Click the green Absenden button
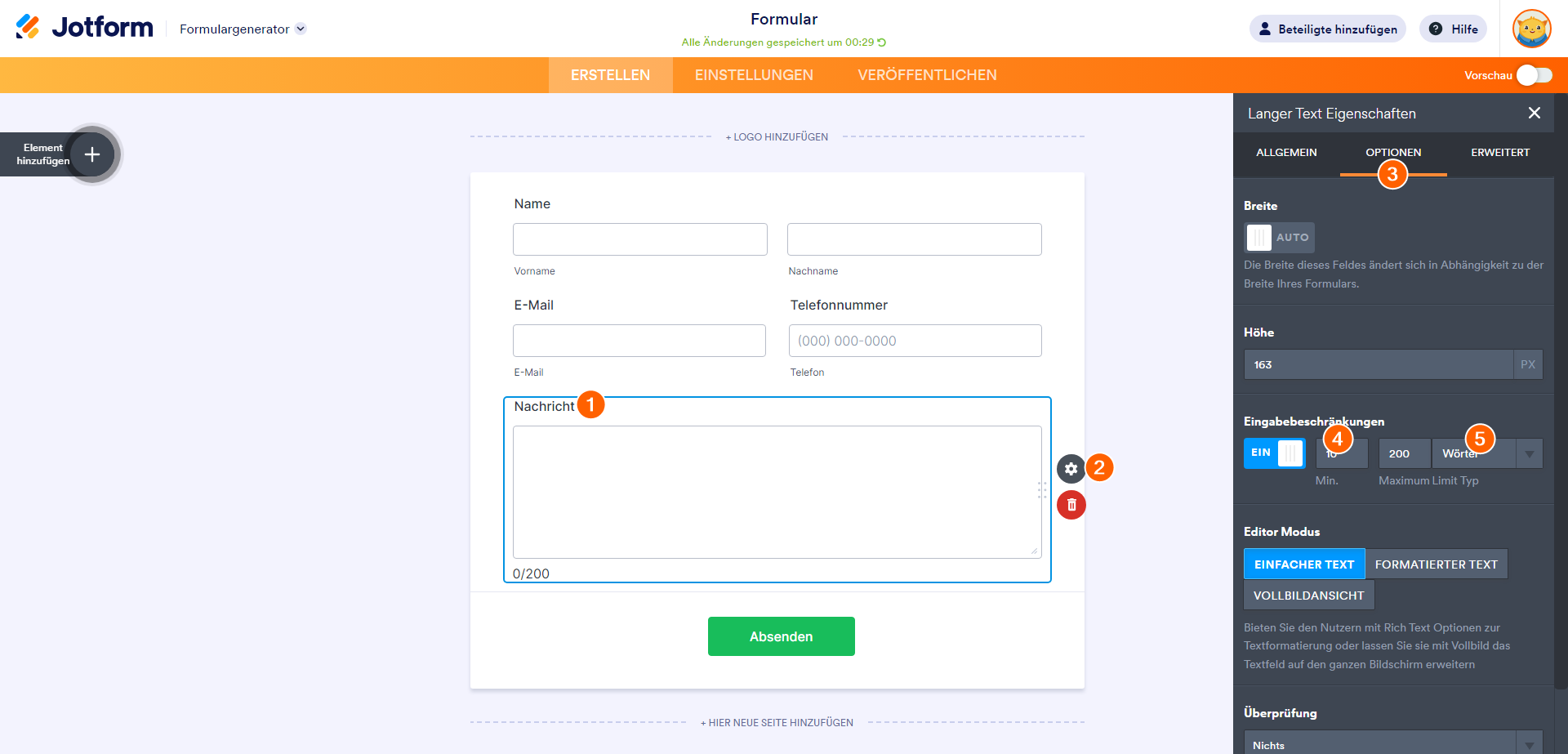1568x754 pixels. (x=781, y=636)
